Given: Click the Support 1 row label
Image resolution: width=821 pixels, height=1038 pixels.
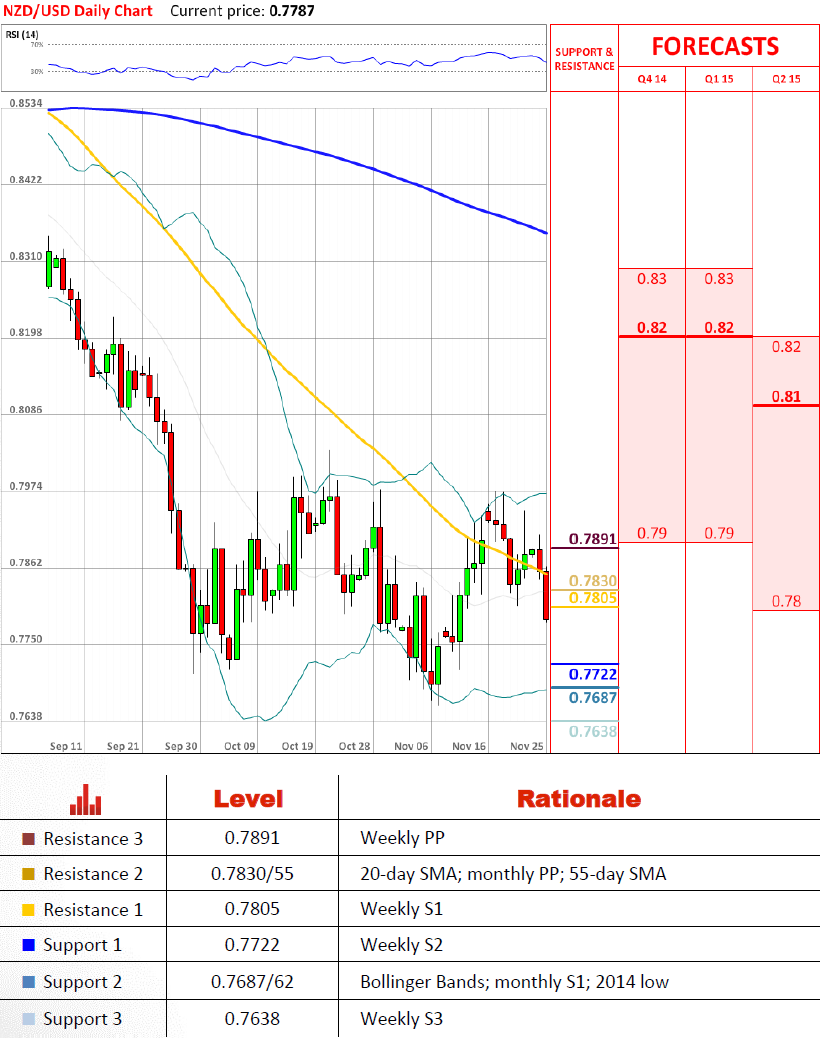Looking at the screenshot, I should (x=83, y=945).
